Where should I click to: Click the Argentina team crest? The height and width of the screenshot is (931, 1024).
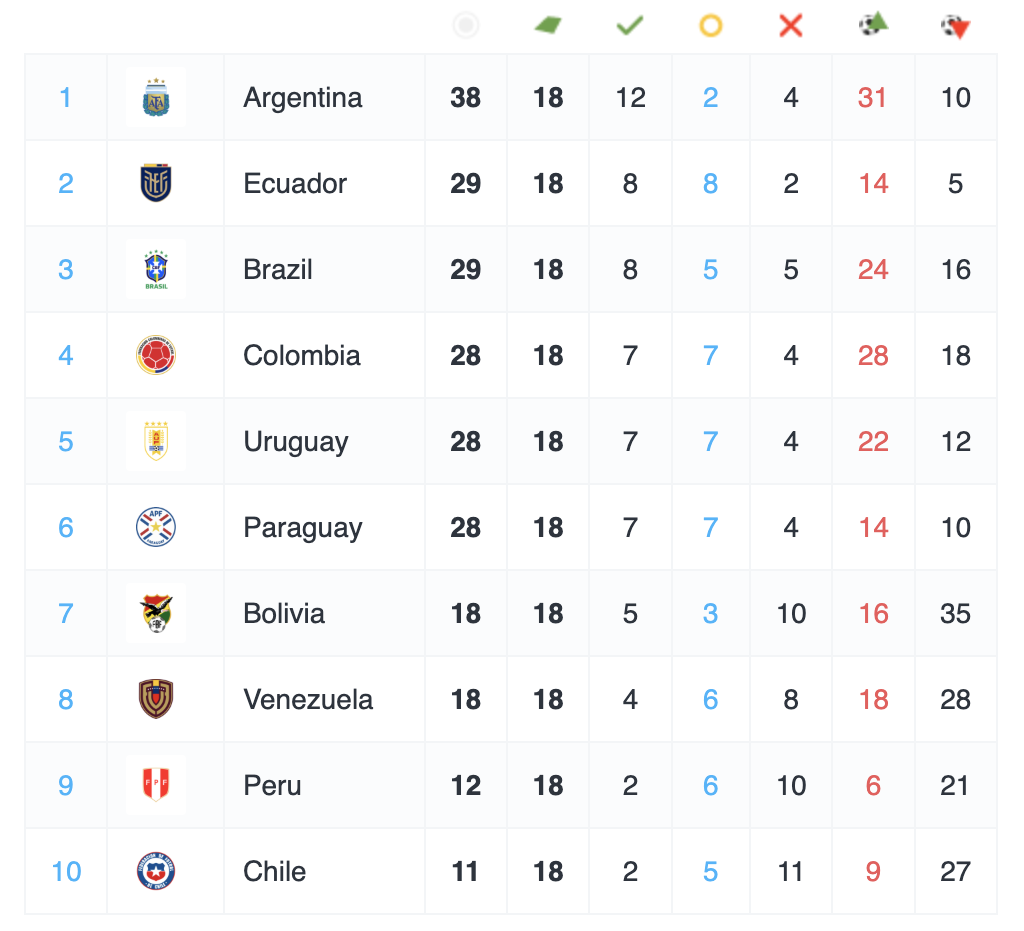click(x=156, y=98)
